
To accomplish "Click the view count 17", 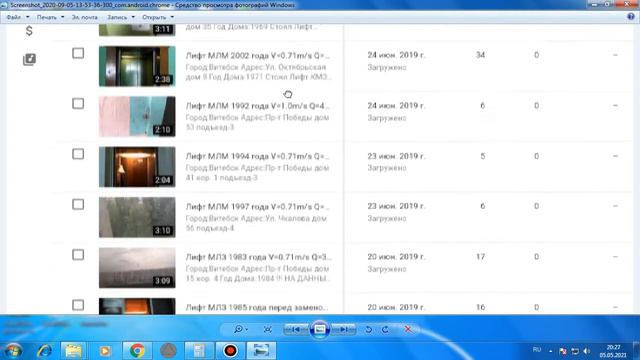I will pyautogui.click(x=480, y=257).
